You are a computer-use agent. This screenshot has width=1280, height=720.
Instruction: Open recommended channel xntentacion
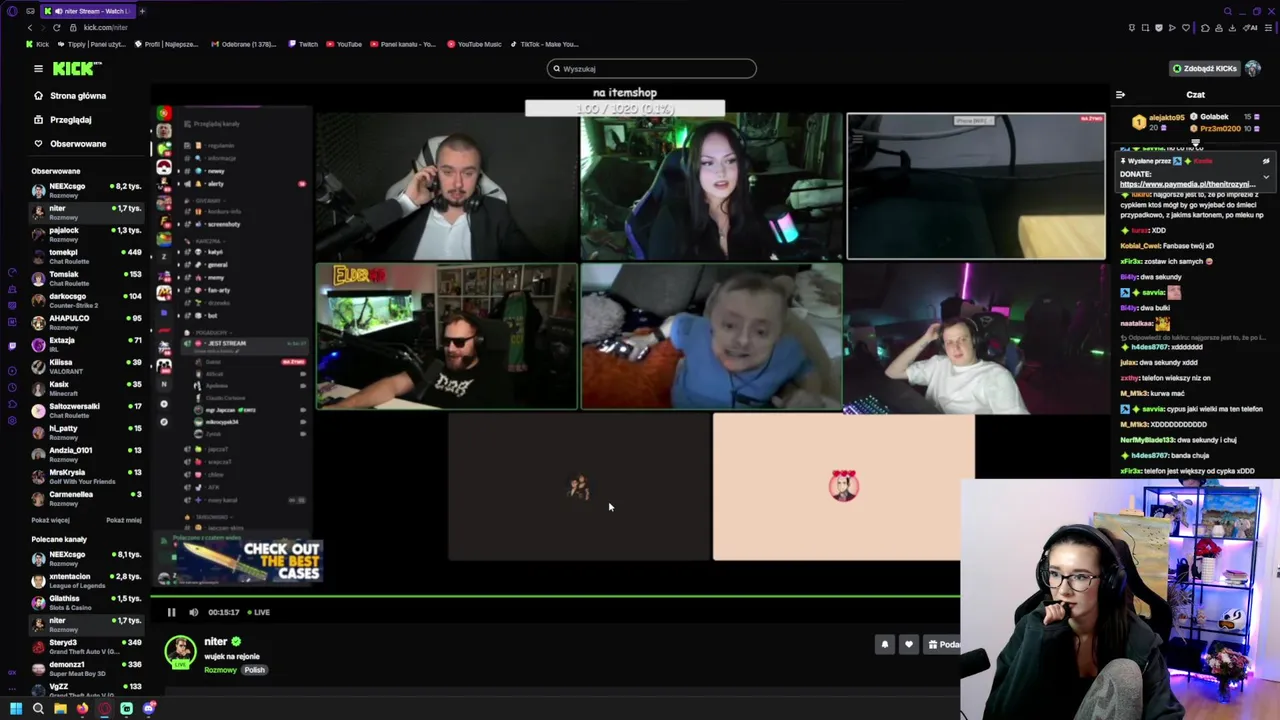coord(87,580)
